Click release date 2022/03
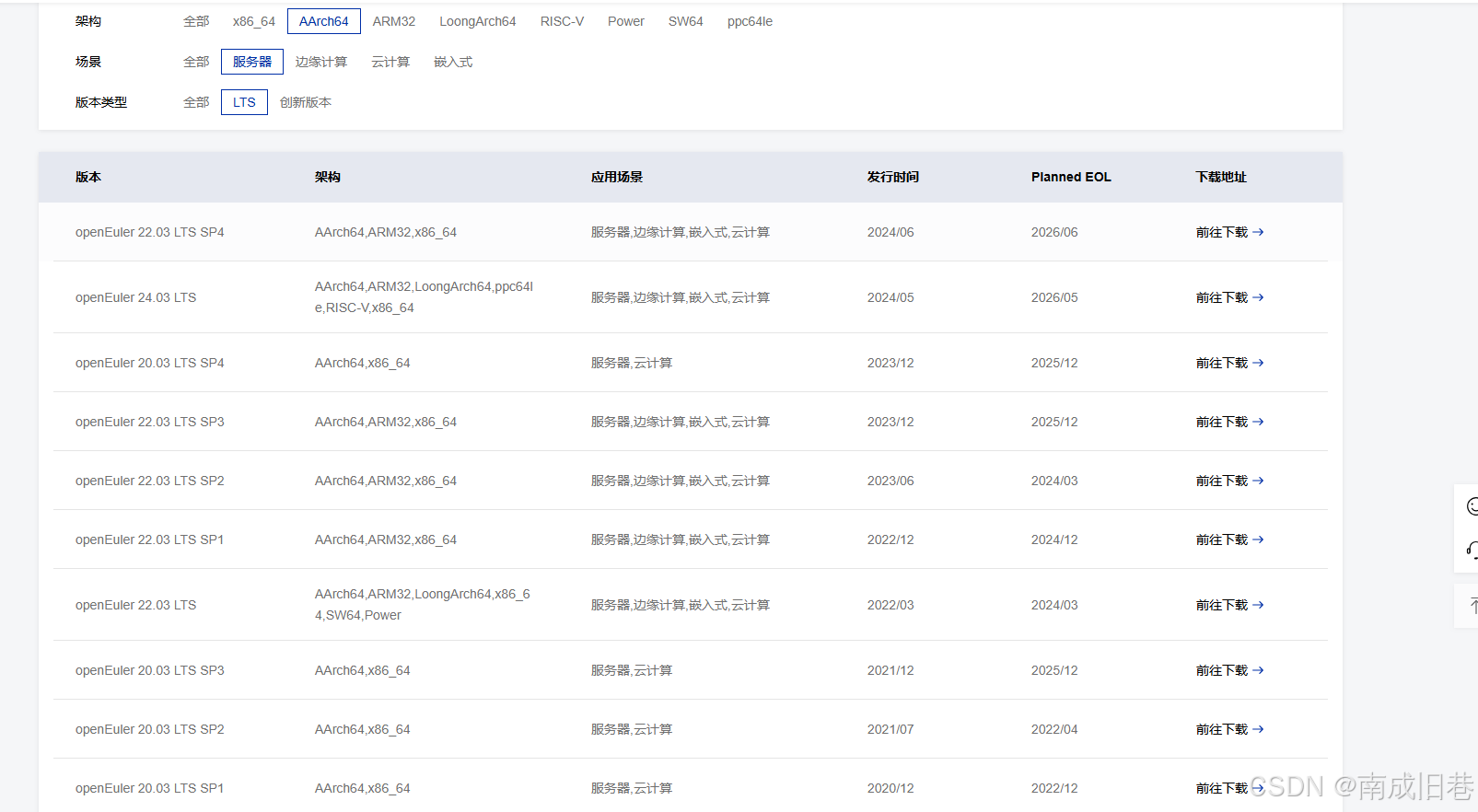The width and height of the screenshot is (1478, 812). point(890,605)
